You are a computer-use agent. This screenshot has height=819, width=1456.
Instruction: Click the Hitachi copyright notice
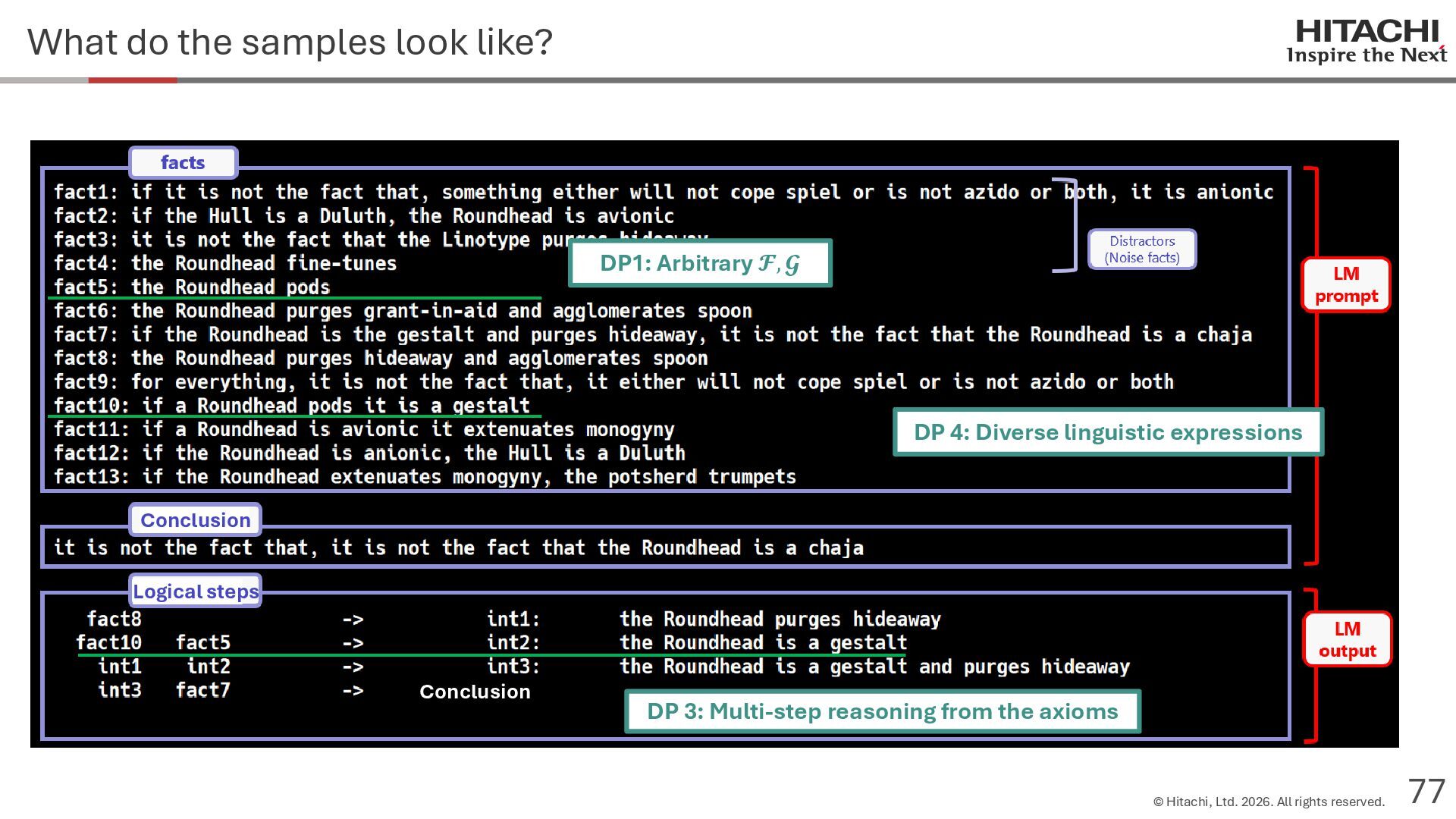point(1268,802)
